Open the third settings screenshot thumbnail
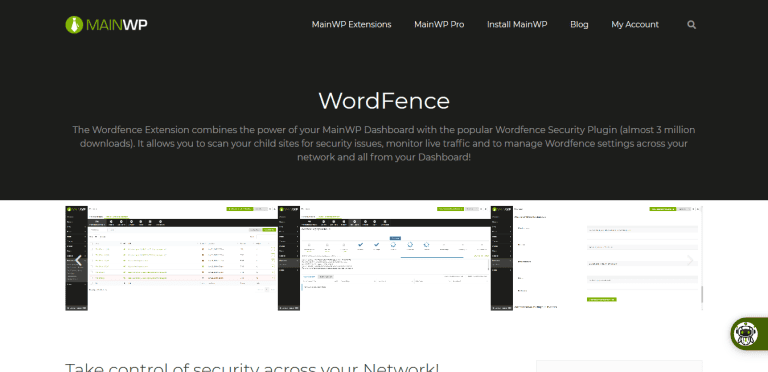Screen dimensions: 768x372 [596, 258]
